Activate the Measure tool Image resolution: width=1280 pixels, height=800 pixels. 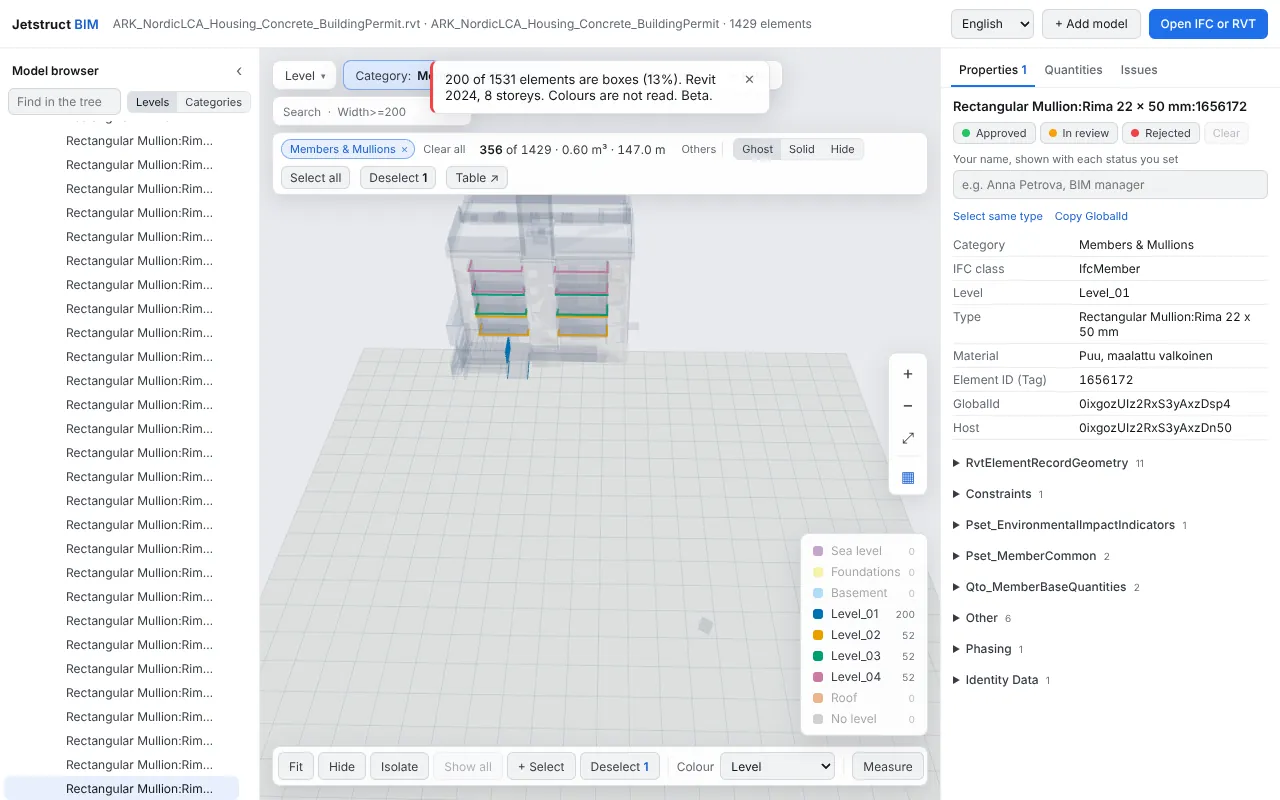[x=888, y=767]
